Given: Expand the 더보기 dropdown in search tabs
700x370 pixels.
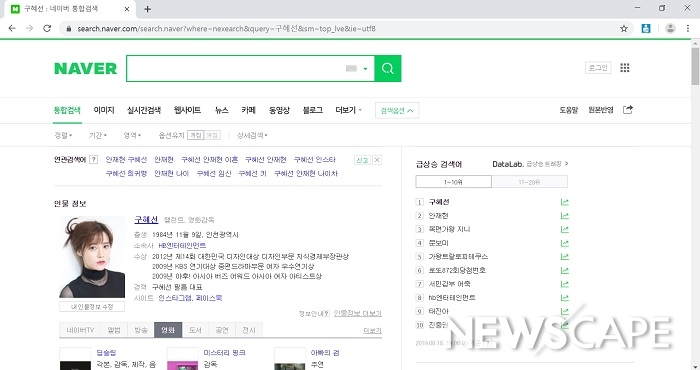Looking at the screenshot, I should (348, 110).
